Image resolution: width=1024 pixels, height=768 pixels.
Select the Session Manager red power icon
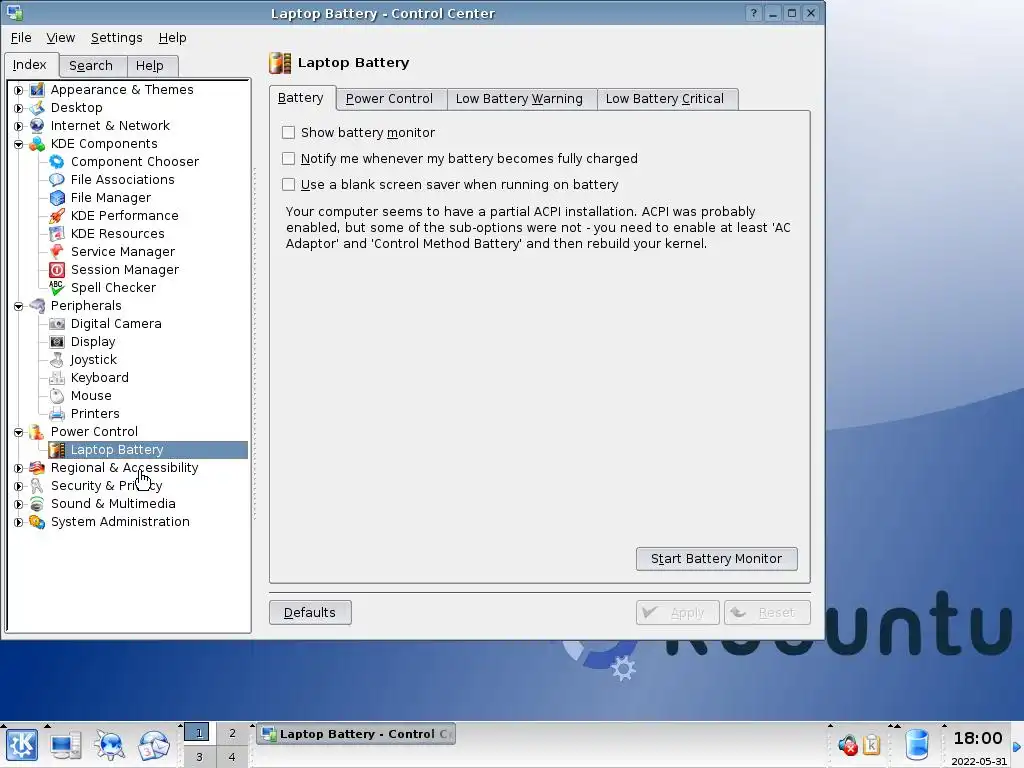(57, 270)
